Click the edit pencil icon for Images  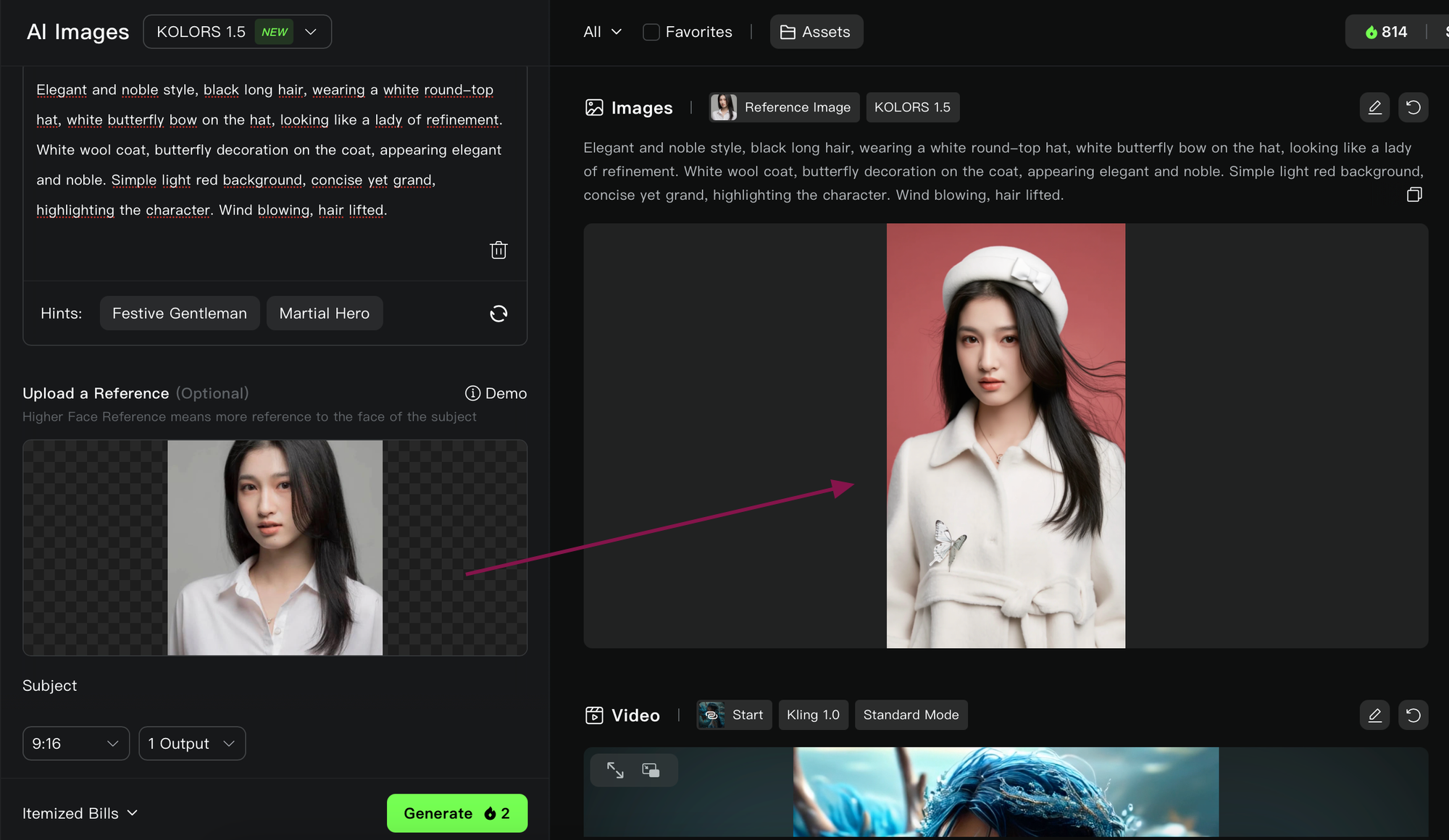1374,107
